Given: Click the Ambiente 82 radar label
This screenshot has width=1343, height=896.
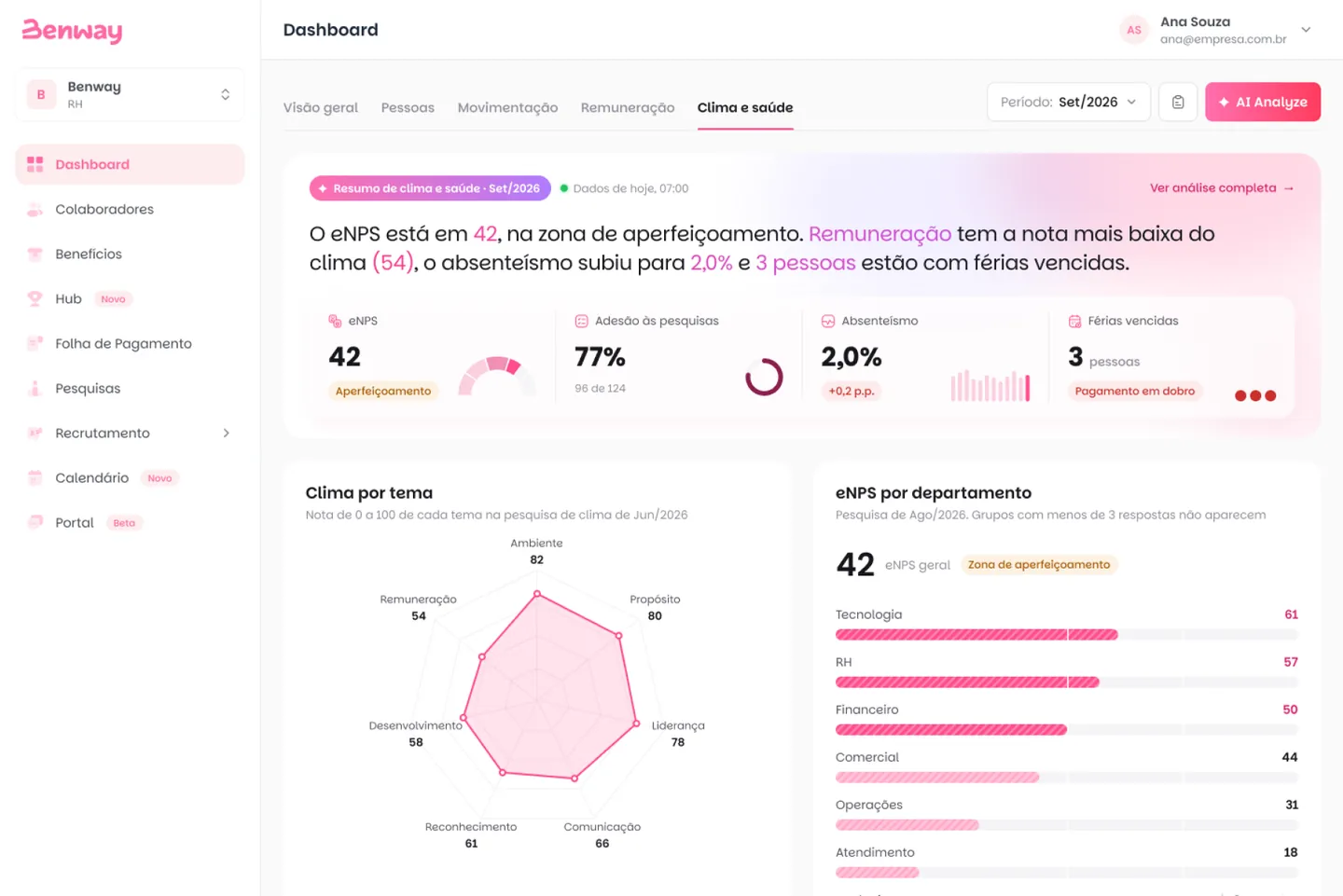Looking at the screenshot, I should pos(536,551).
